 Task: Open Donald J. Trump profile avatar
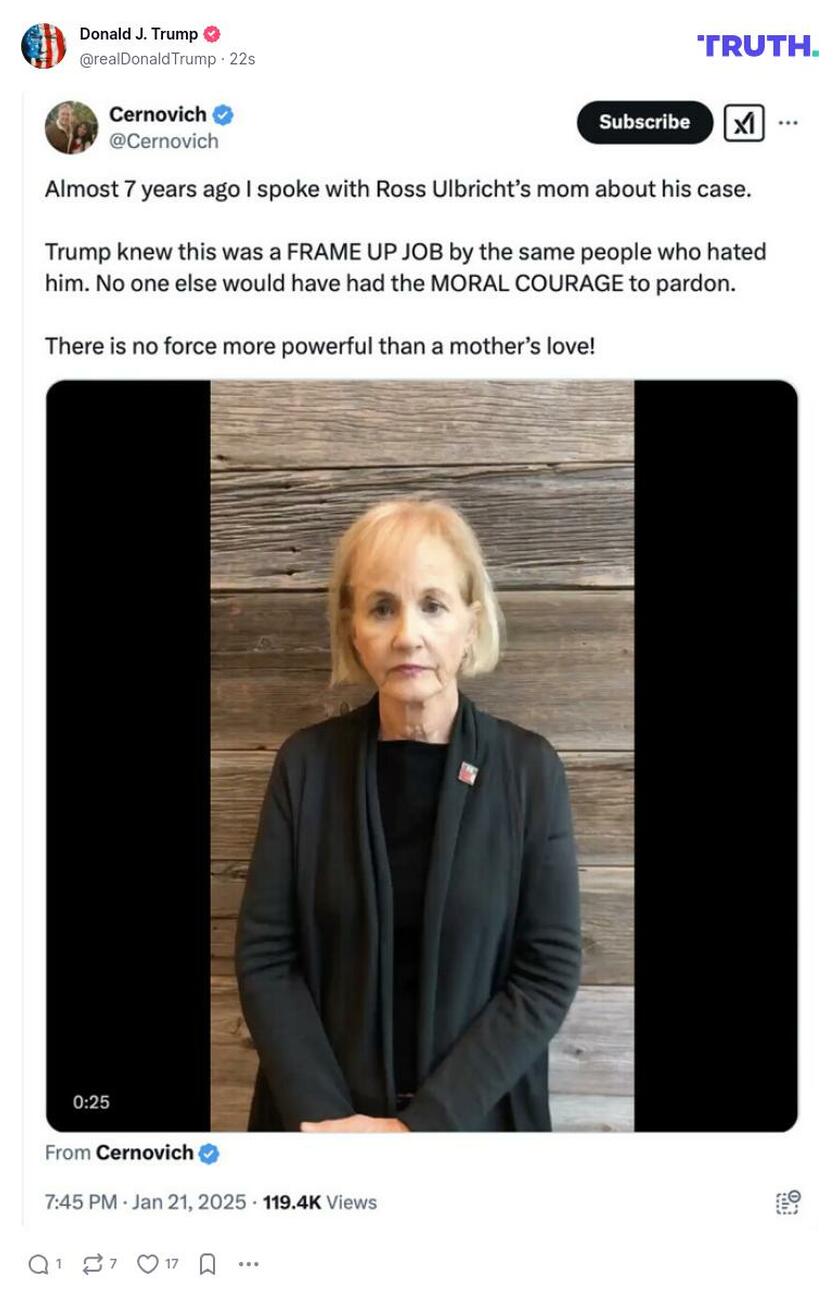(x=43, y=46)
